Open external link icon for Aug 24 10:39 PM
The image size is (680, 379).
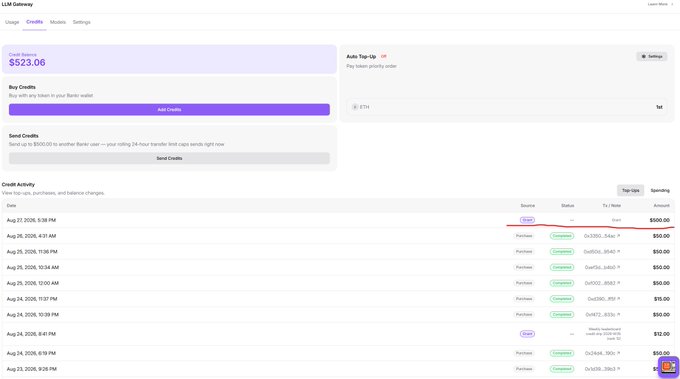(618, 314)
